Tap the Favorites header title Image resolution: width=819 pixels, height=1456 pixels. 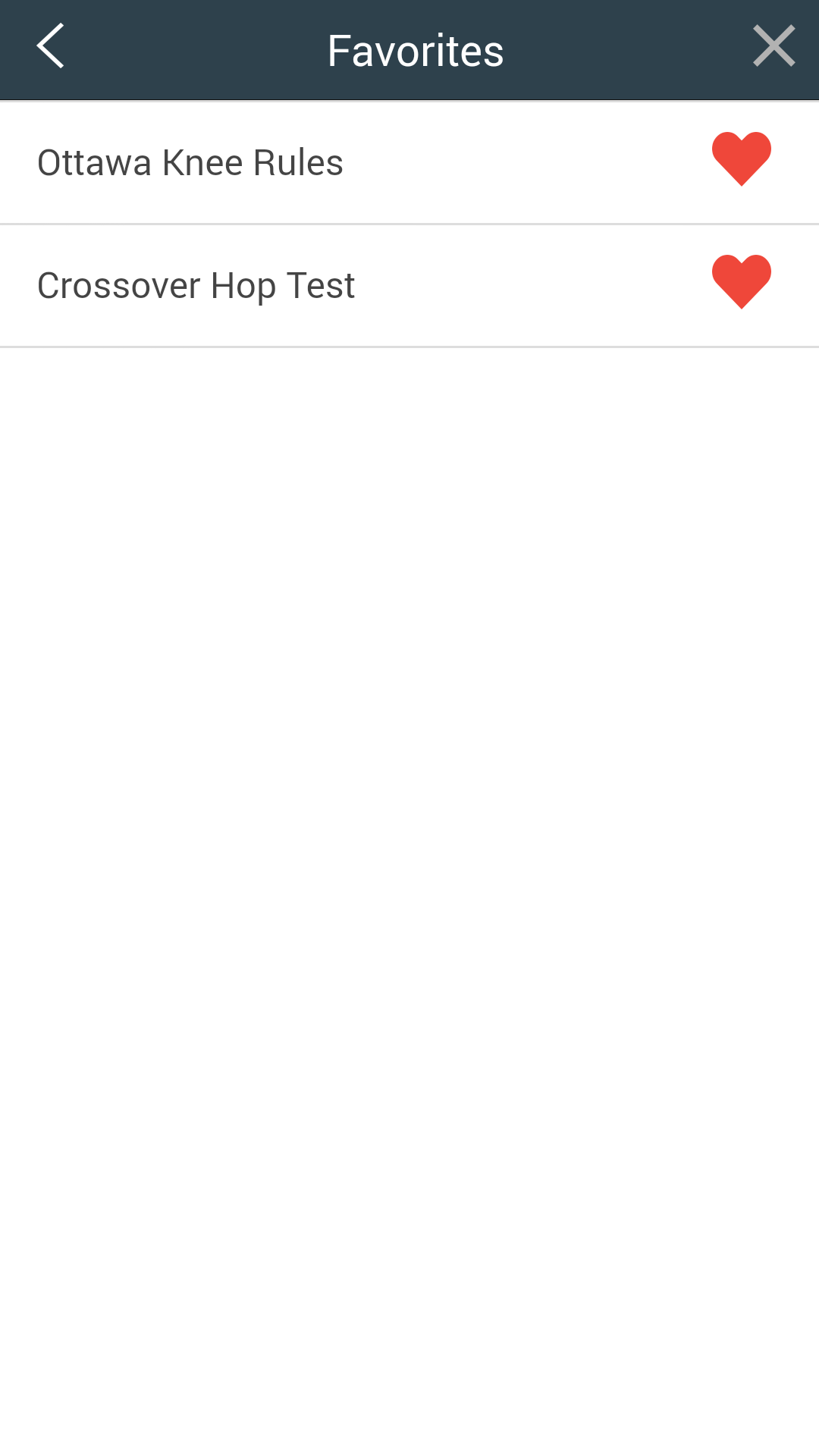(416, 51)
